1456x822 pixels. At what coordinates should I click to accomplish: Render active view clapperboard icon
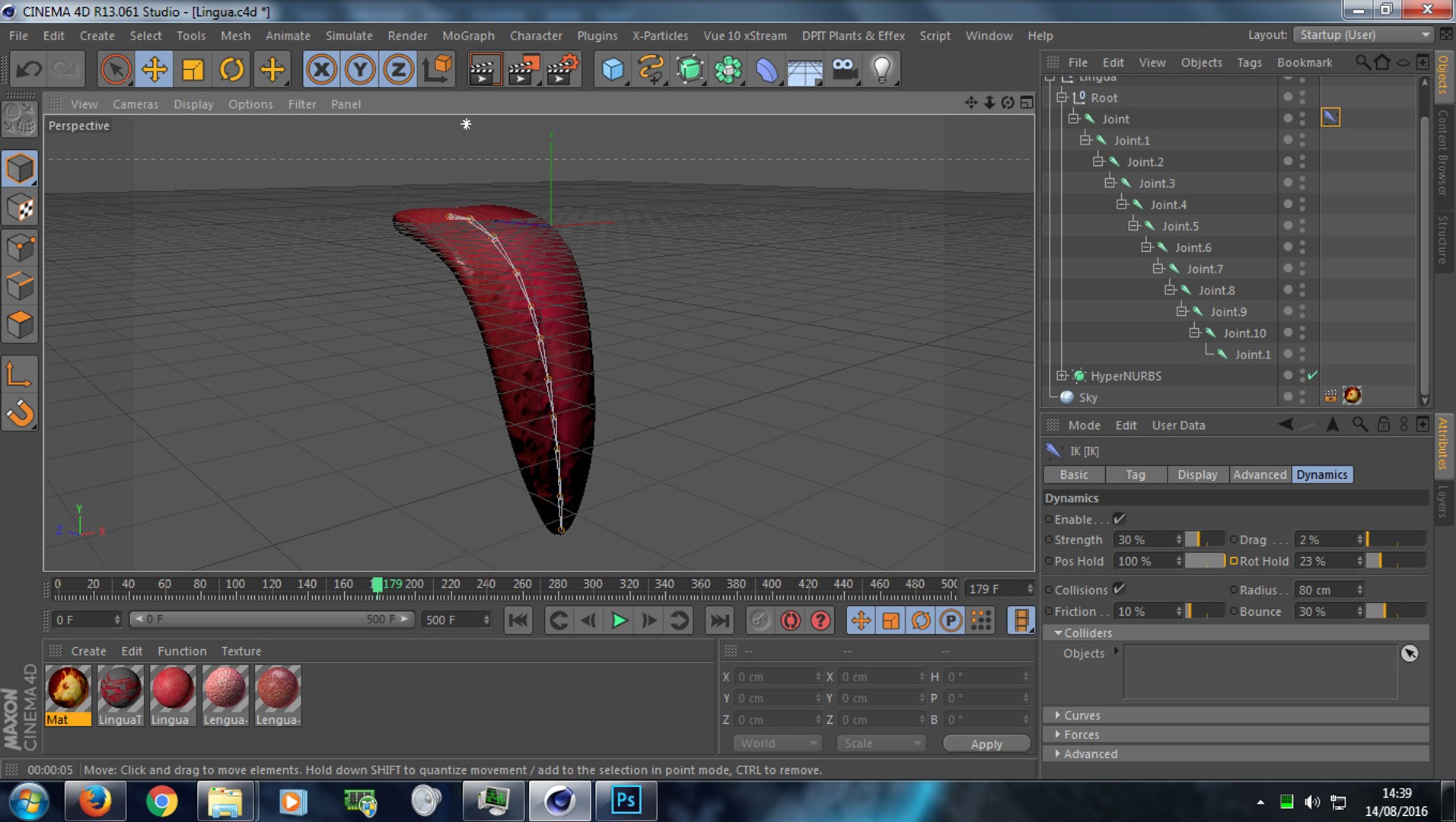pos(484,70)
